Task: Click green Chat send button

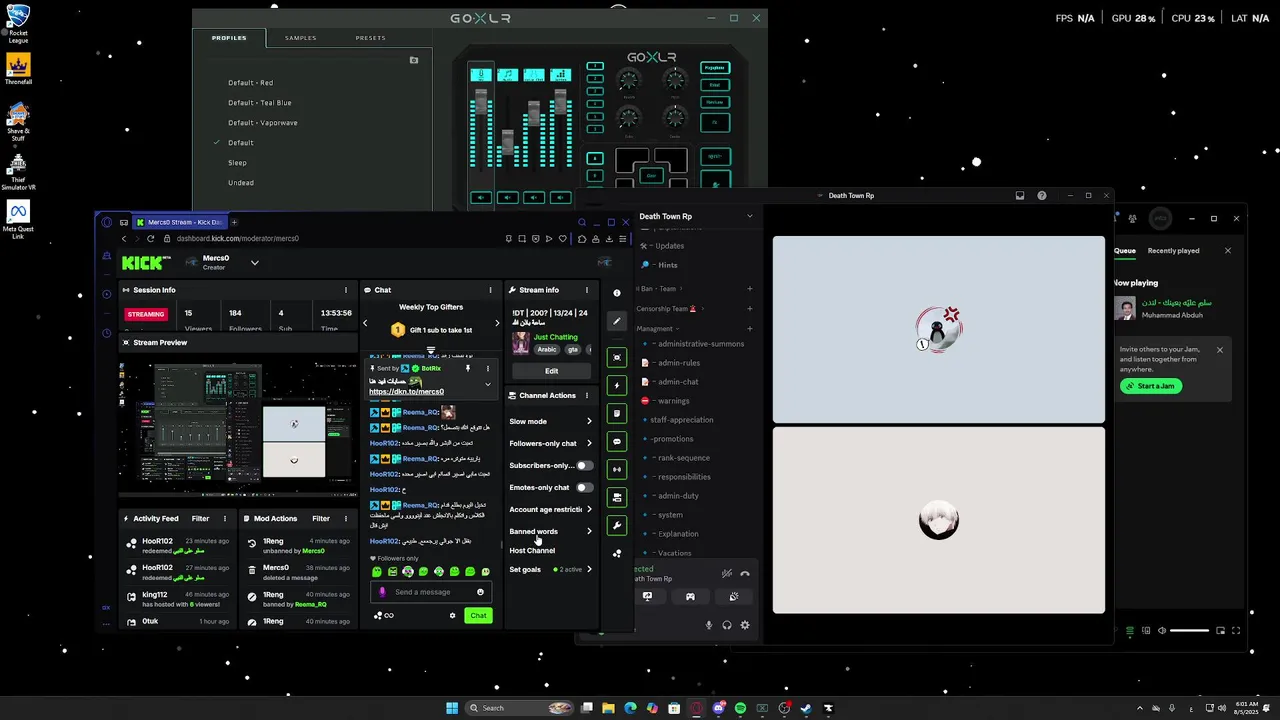Action: coord(478,615)
